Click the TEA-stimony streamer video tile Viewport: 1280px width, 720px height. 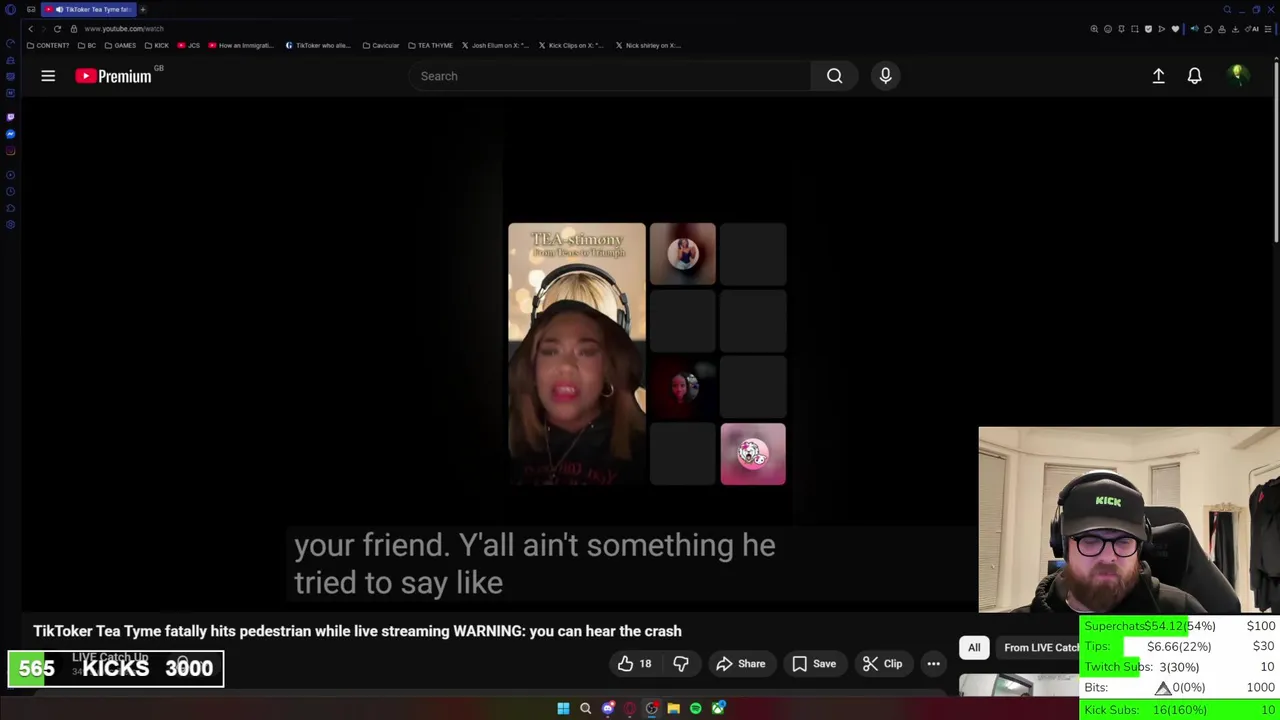click(x=577, y=354)
